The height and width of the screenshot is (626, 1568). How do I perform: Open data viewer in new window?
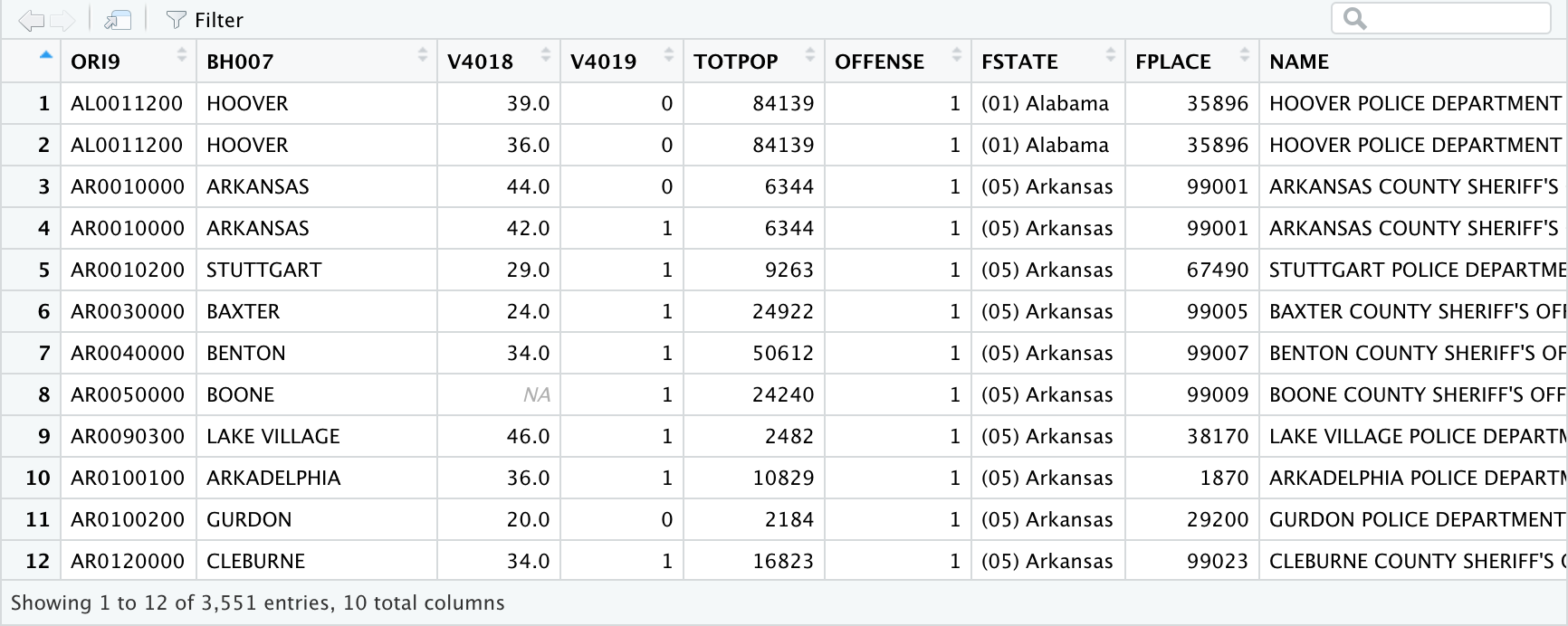tap(118, 20)
